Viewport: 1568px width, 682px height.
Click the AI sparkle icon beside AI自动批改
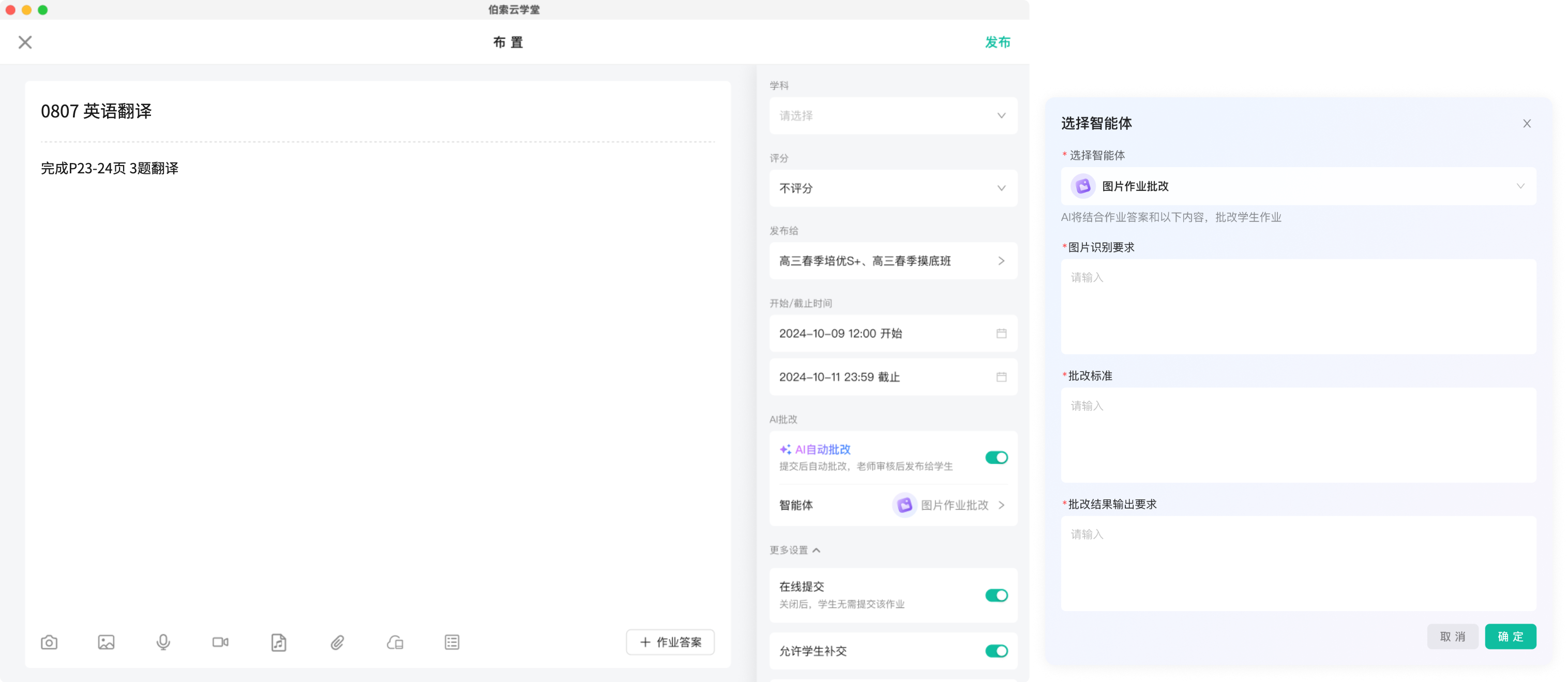click(785, 449)
